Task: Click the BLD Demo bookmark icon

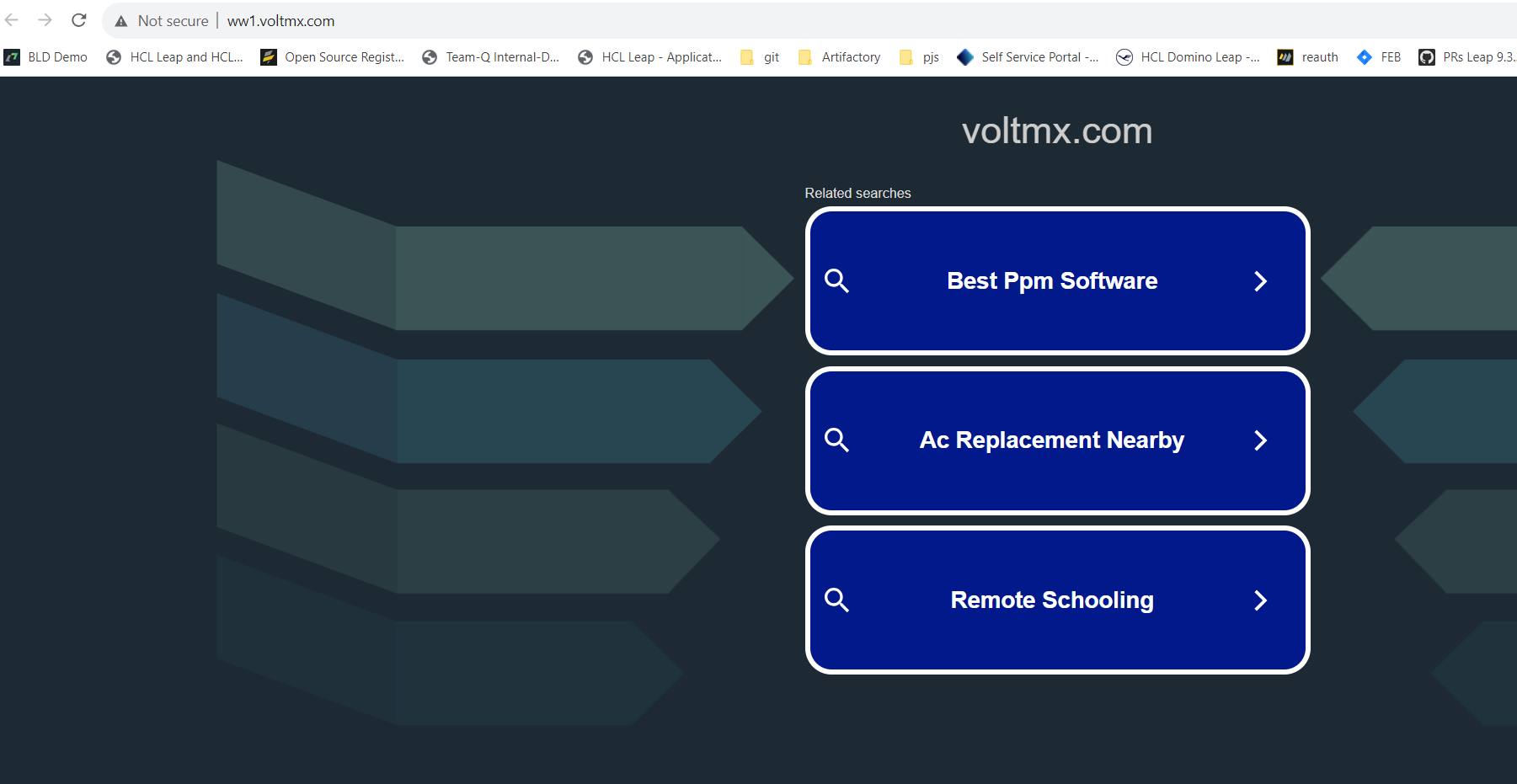Action: (12, 56)
